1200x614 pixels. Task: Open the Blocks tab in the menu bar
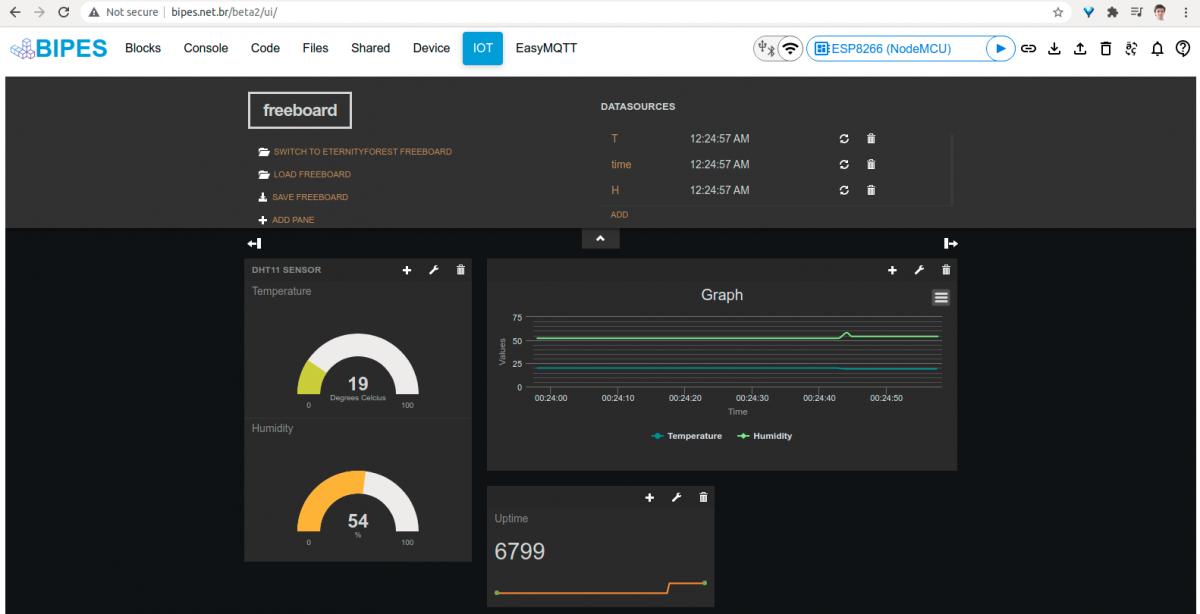click(142, 47)
